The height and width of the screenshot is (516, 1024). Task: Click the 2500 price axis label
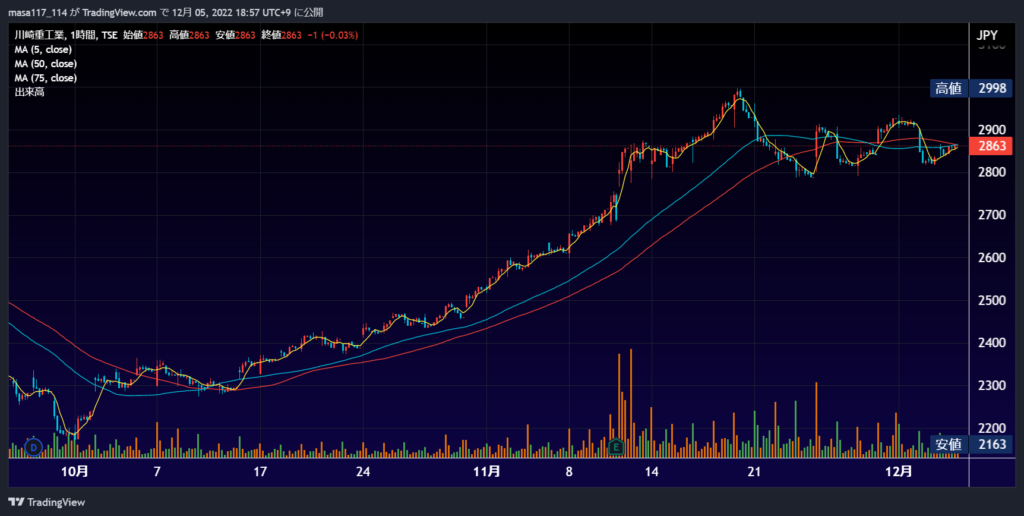(x=991, y=300)
